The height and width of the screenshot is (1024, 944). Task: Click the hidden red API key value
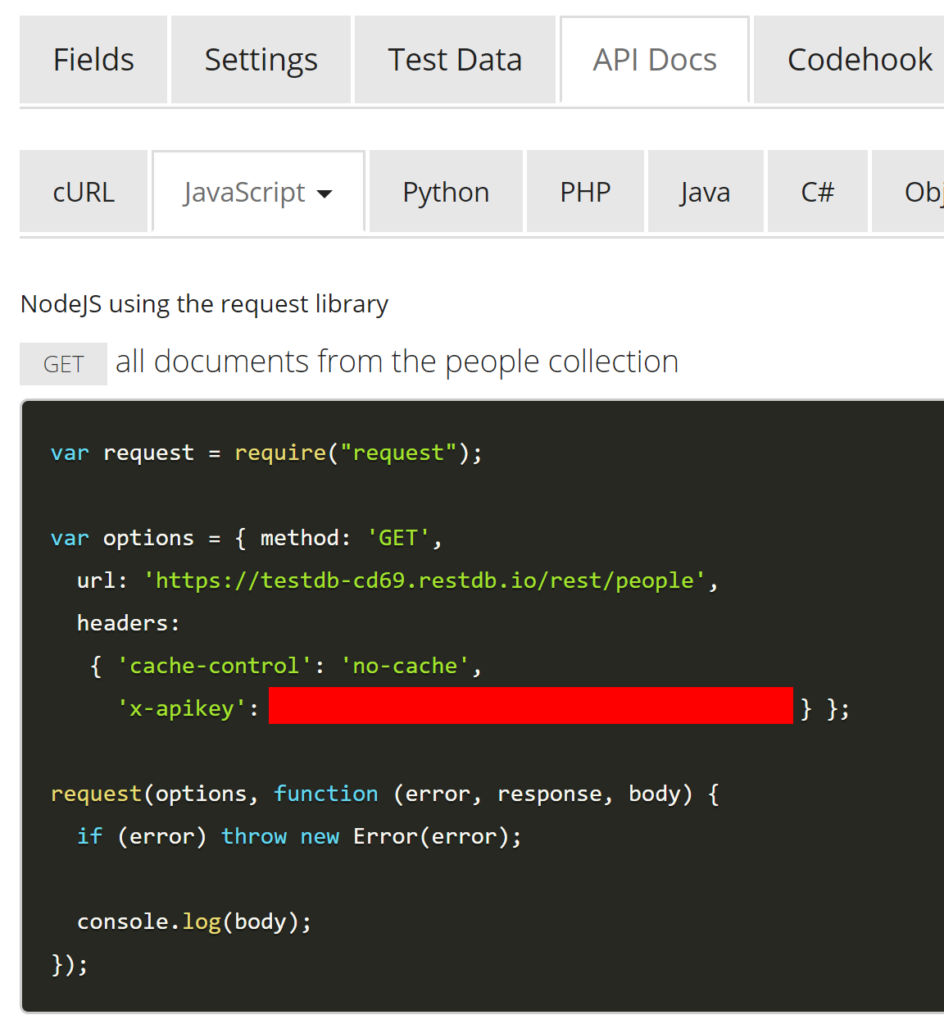(530, 706)
